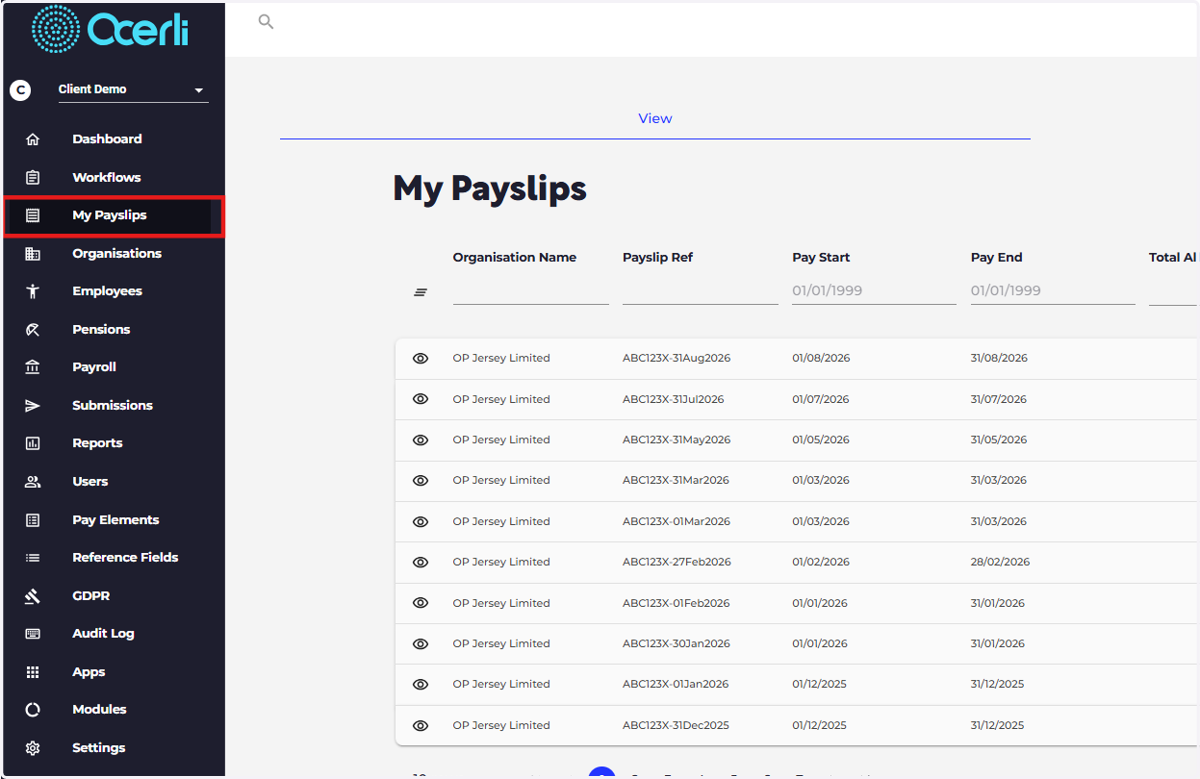
Task: Click the Pensions icon in sidebar
Action: 32,329
